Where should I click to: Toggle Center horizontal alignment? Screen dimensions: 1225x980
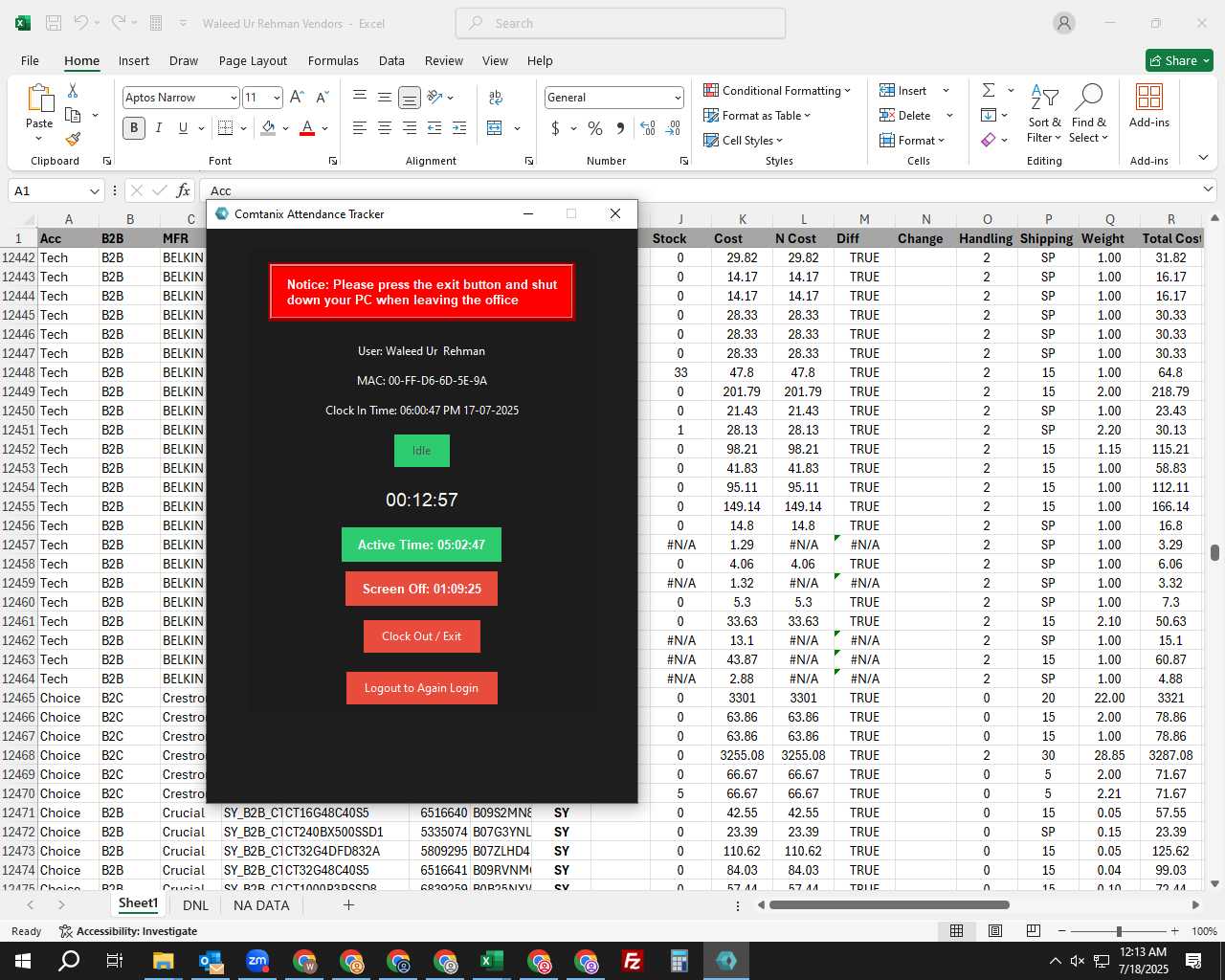point(385,128)
